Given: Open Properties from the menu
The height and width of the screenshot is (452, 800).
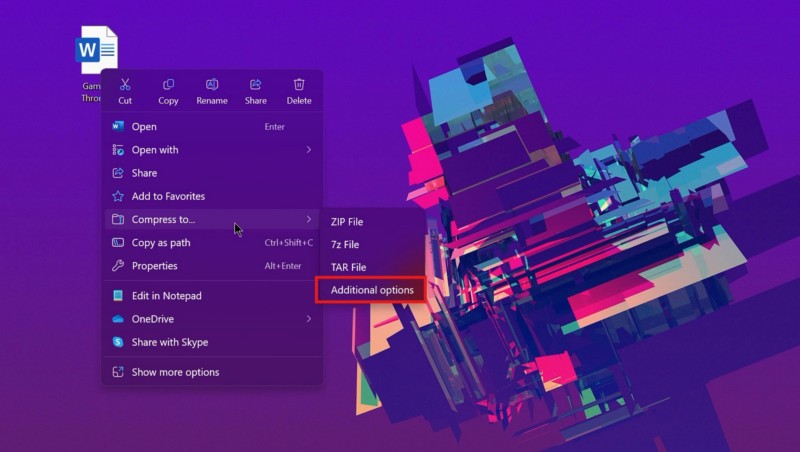Looking at the screenshot, I should pyautogui.click(x=212, y=266).
